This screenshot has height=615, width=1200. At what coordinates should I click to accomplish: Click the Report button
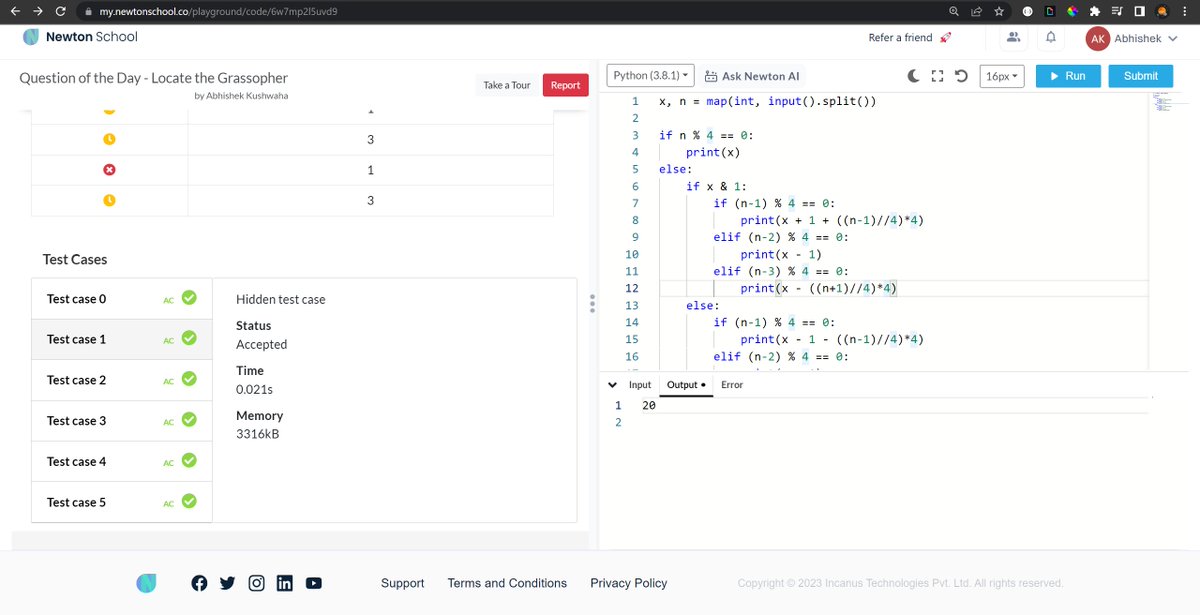[565, 85]
